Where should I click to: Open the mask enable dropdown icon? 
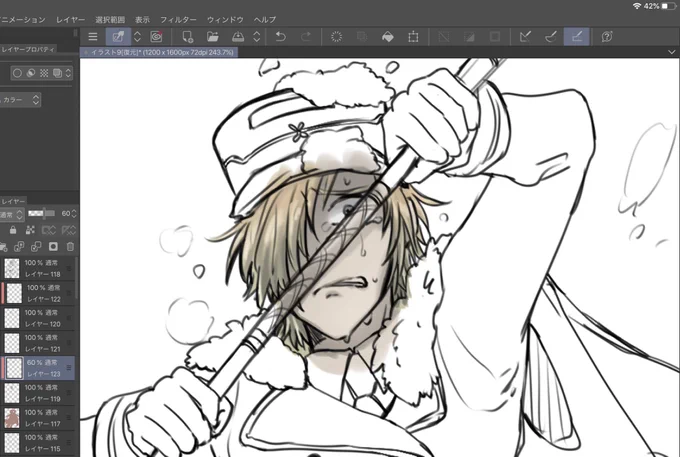[x=49, y=230]
